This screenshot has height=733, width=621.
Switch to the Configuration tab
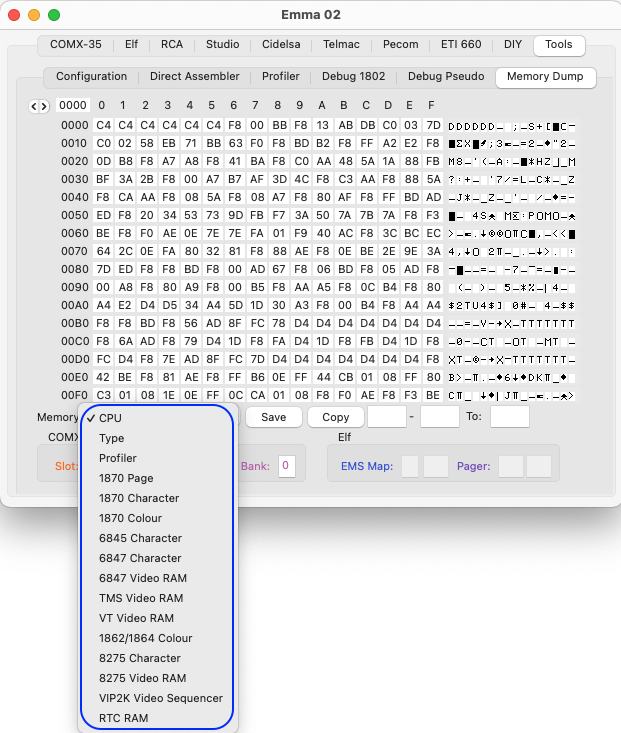91,76
